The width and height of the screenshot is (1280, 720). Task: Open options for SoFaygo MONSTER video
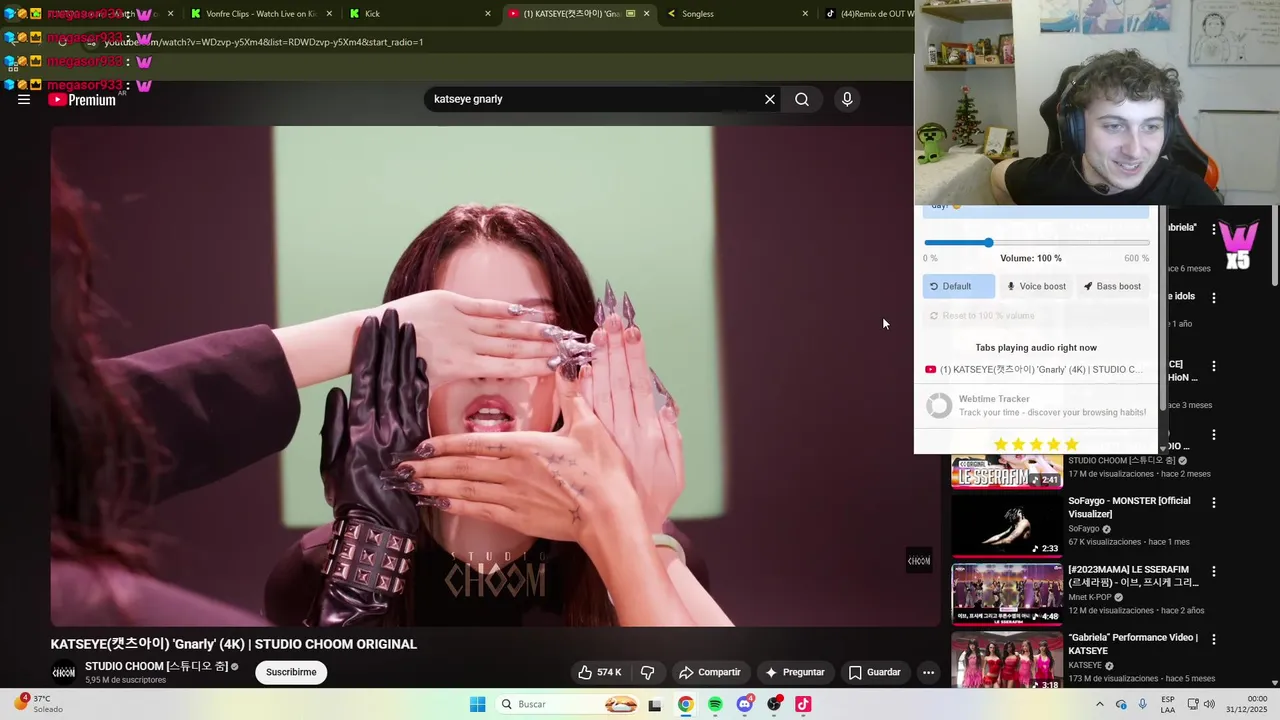[x=1214, y=503]
